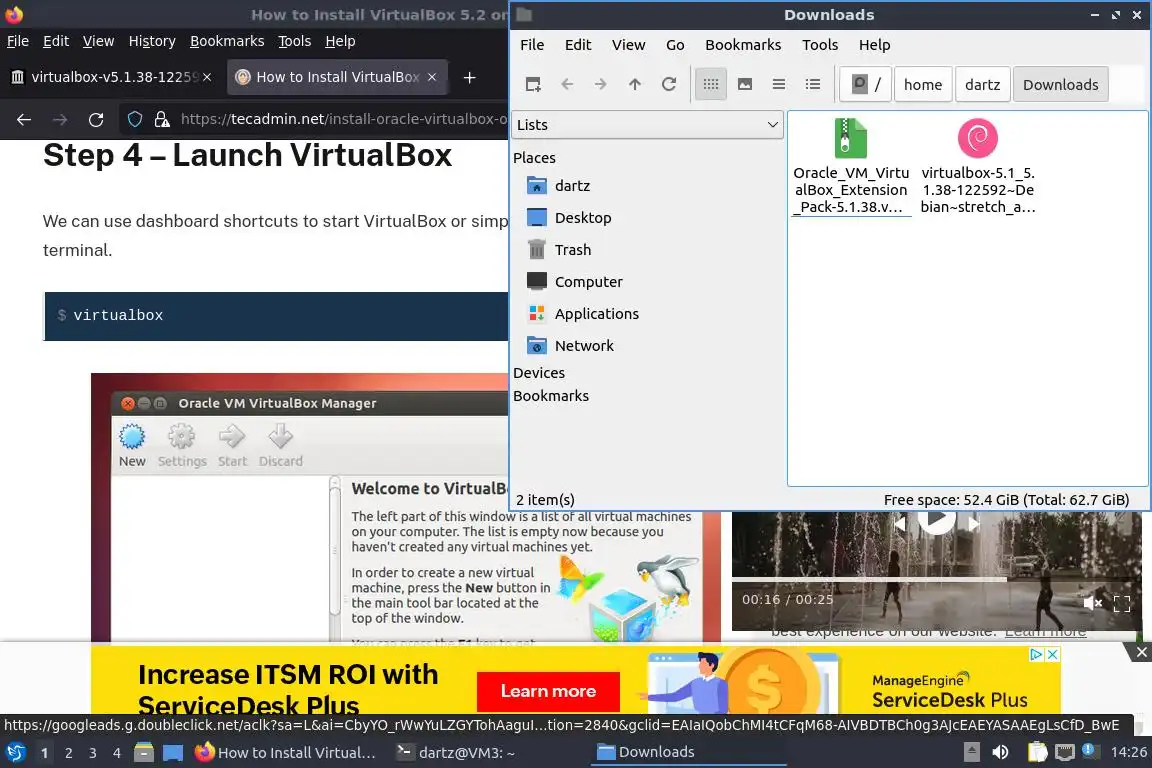Open the volume control in system tray
Image resolution: width=1152 pixels, height=768 pixels.
1001,752
